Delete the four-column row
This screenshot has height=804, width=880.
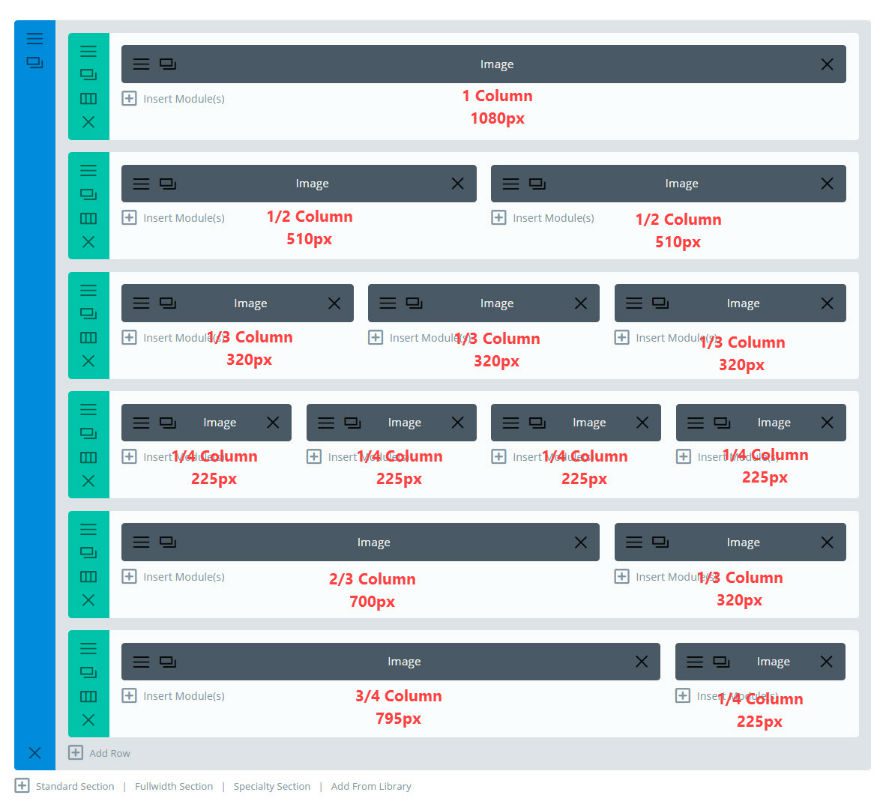(x=88, y=481)
